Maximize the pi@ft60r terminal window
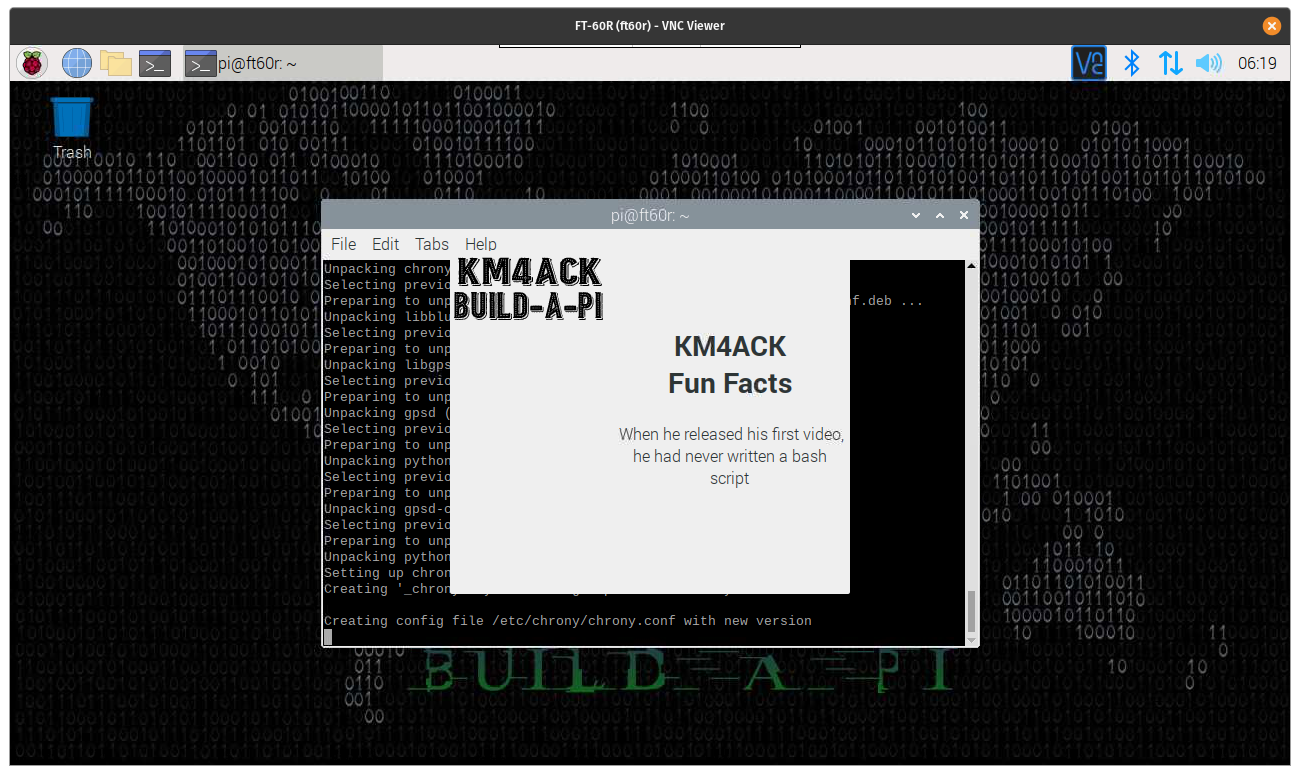The image size is (1300, 775). [x=940, y=215]
